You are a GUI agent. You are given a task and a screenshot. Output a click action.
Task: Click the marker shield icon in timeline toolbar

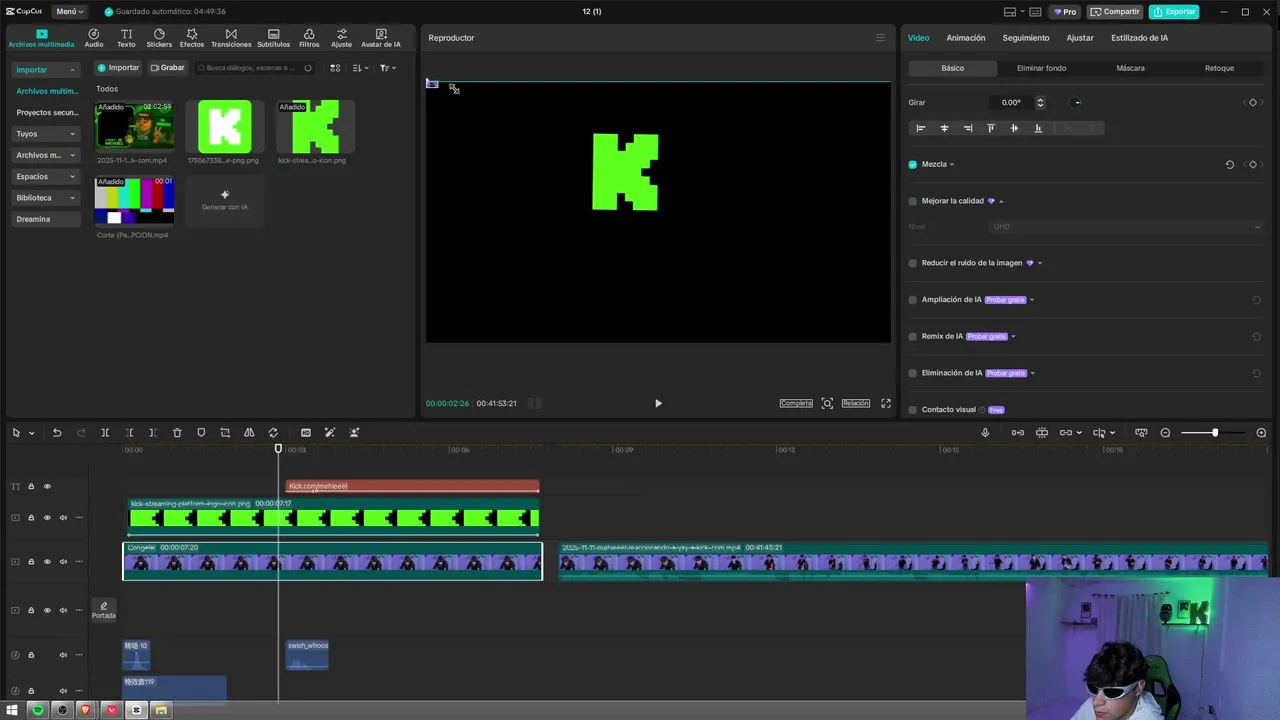201,433
